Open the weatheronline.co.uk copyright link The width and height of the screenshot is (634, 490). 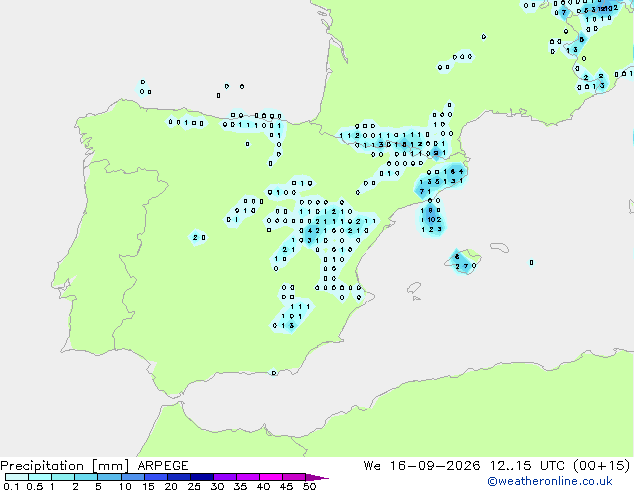[x=550, y=481]
